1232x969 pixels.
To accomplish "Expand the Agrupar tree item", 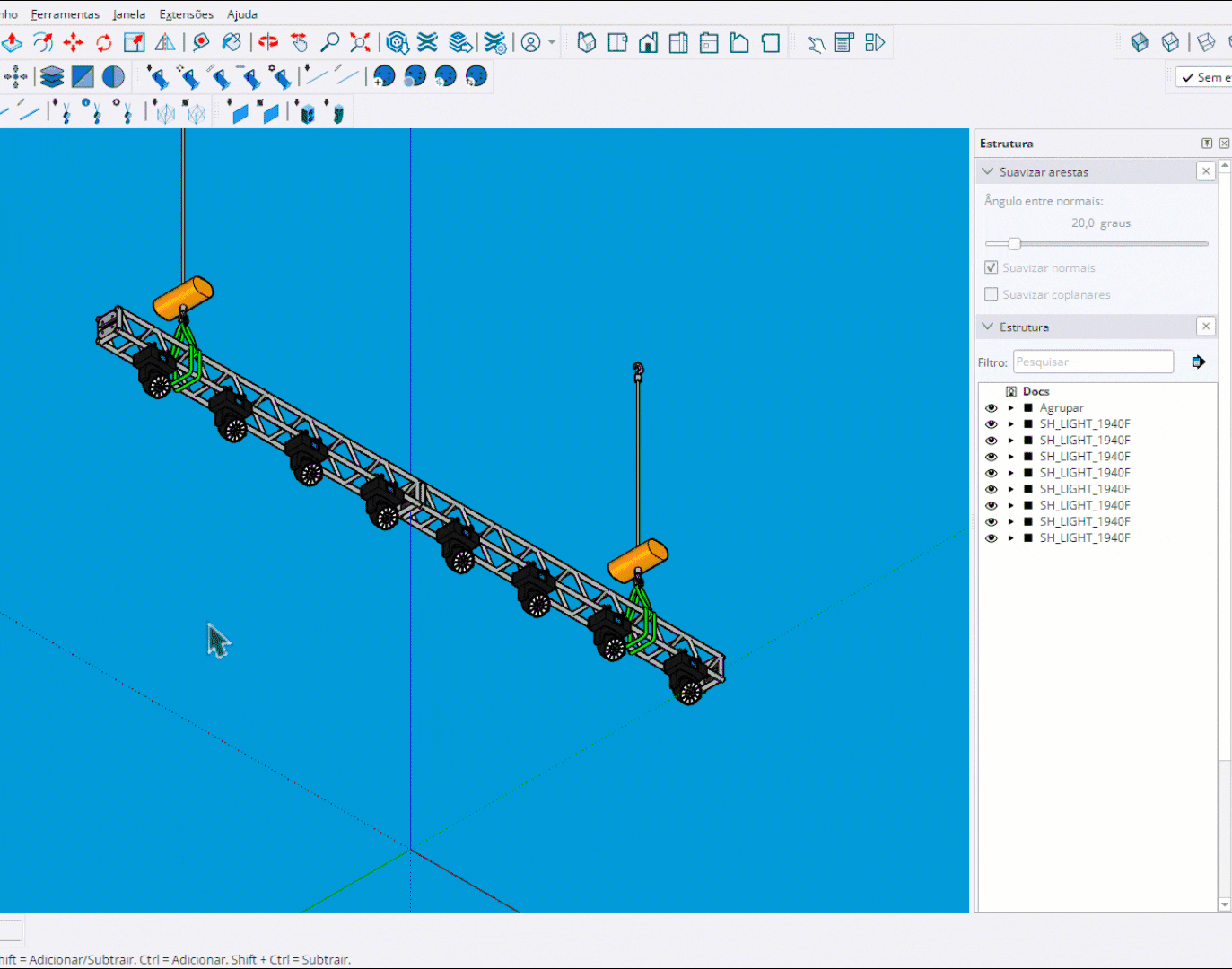I will tap(1011, 408).
